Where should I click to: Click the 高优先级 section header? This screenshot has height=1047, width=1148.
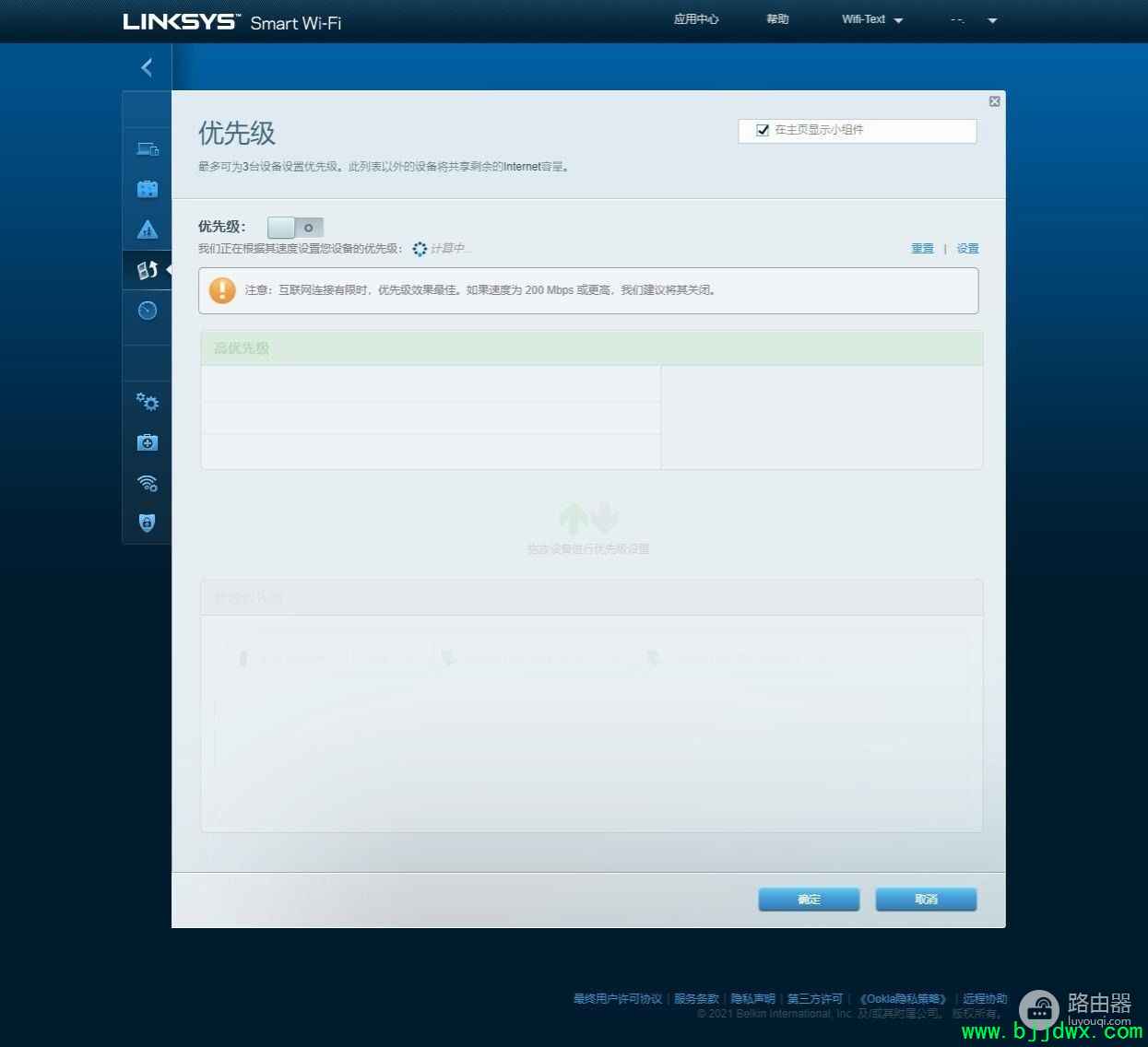(591, 348)
